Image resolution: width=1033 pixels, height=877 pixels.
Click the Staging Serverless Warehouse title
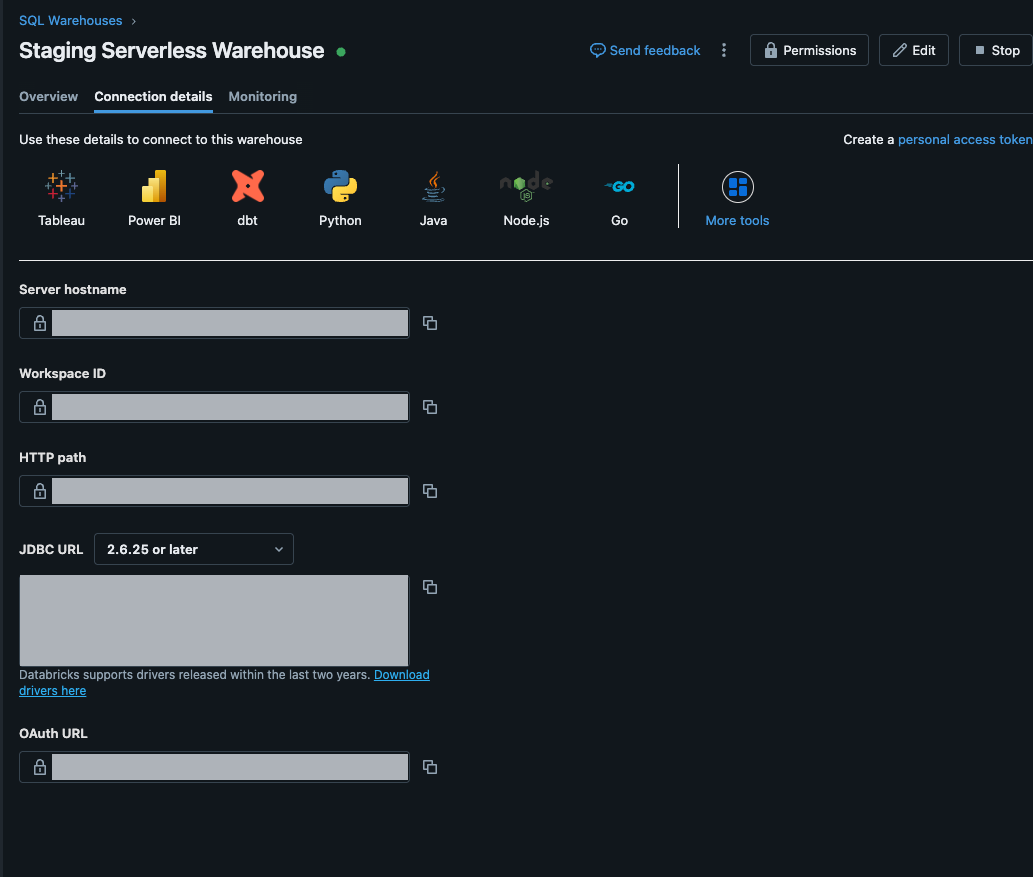[171, 51]
